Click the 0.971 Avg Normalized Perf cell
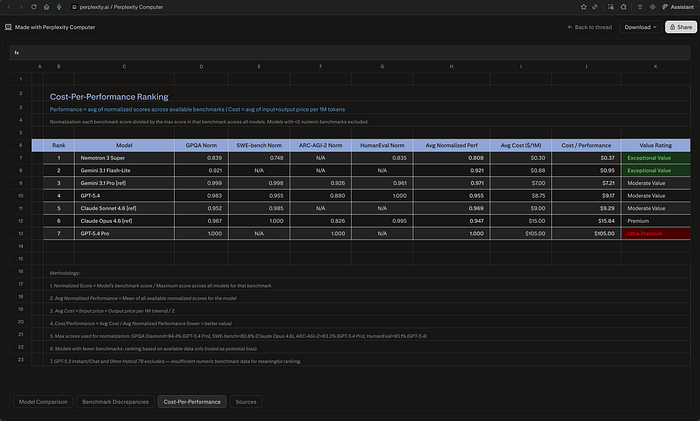Screen dimensions: 700x421 [451, 183]
